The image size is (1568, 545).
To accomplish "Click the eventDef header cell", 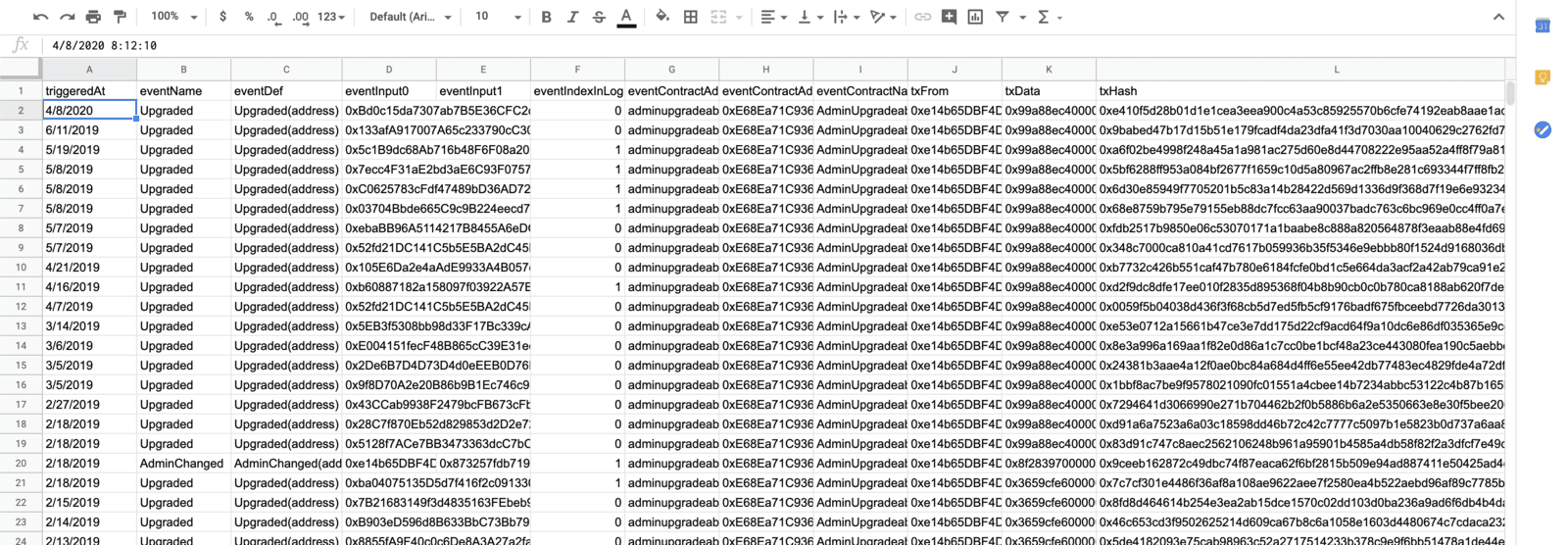I will click(x=286, y=90).
